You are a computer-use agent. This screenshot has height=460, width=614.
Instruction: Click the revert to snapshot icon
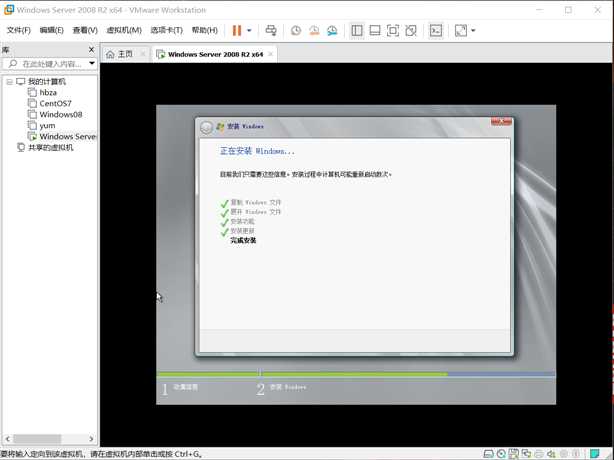click(314, 31)
